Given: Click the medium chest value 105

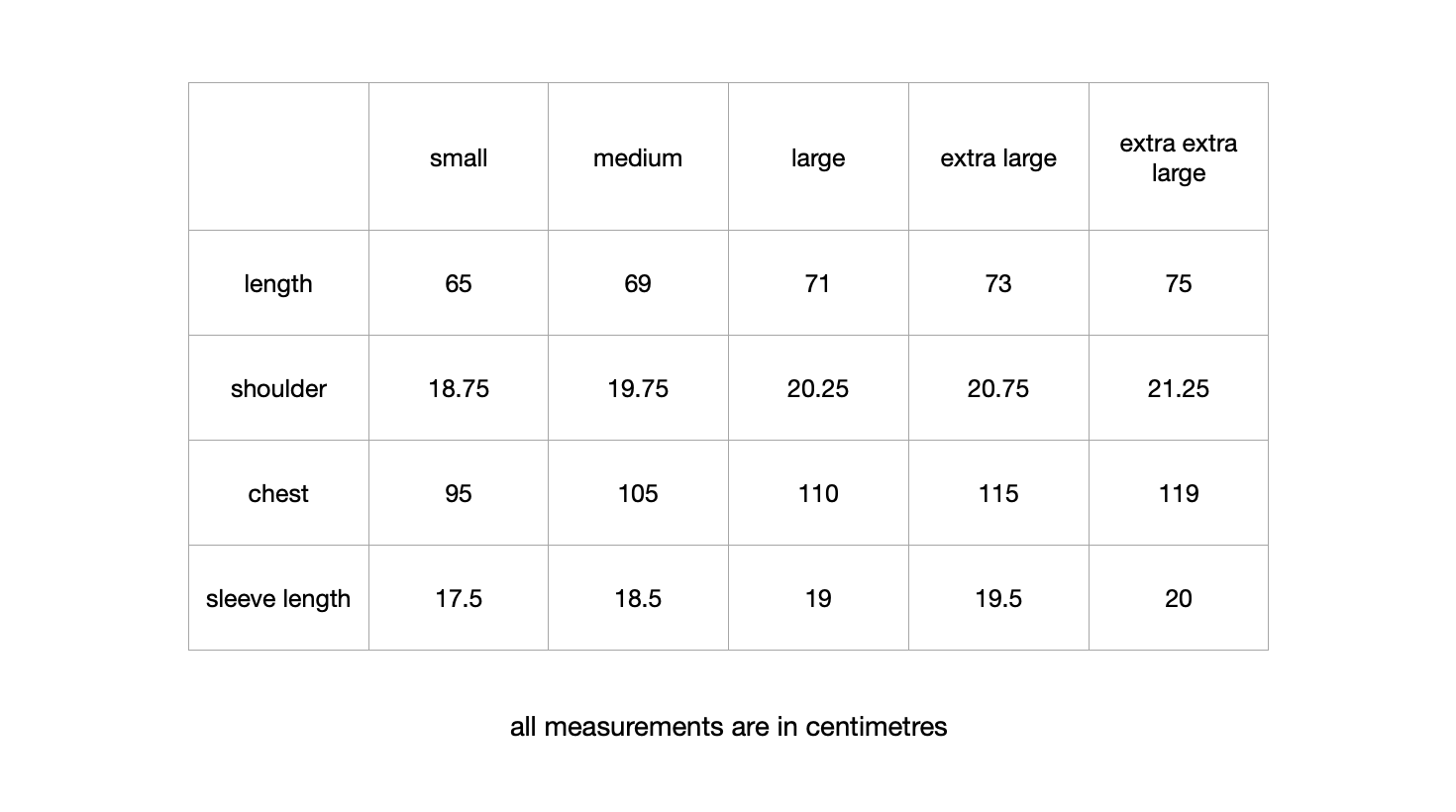Looking at the screenshot, I should 638,494.
